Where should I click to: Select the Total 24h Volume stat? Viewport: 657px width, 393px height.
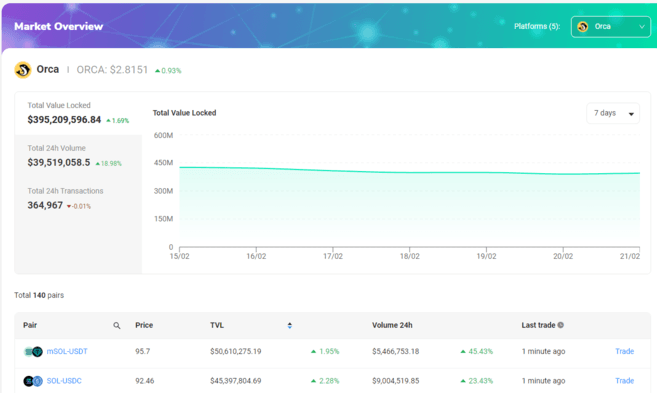coord(78,156)
